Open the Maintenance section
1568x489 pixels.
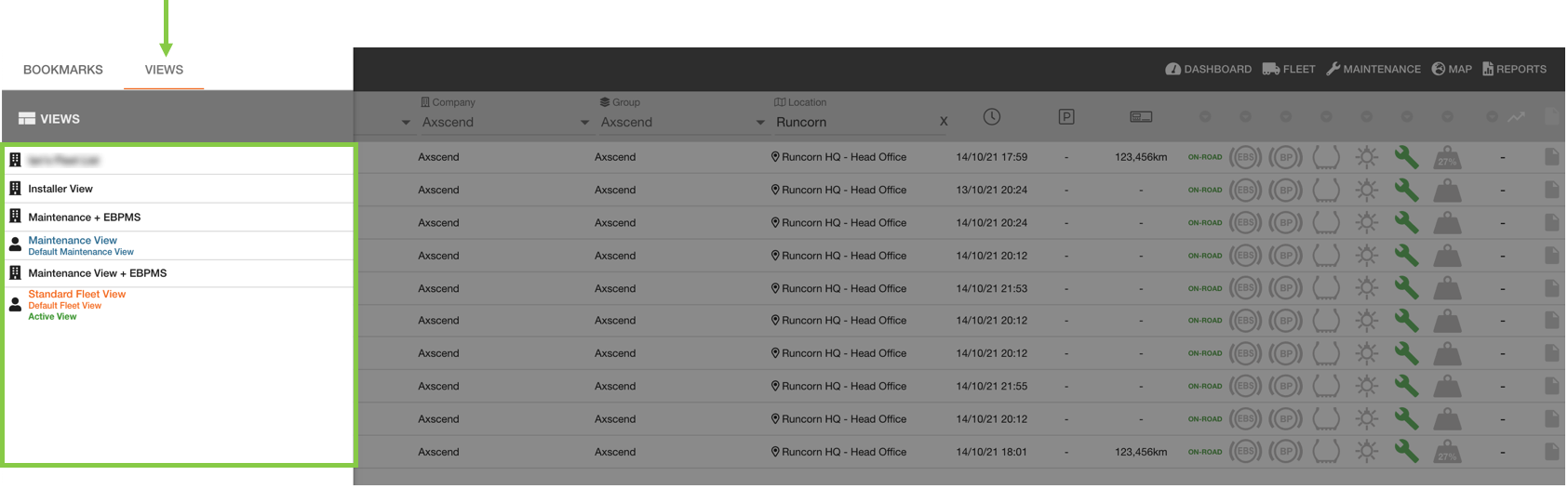tap(1374, 69)
